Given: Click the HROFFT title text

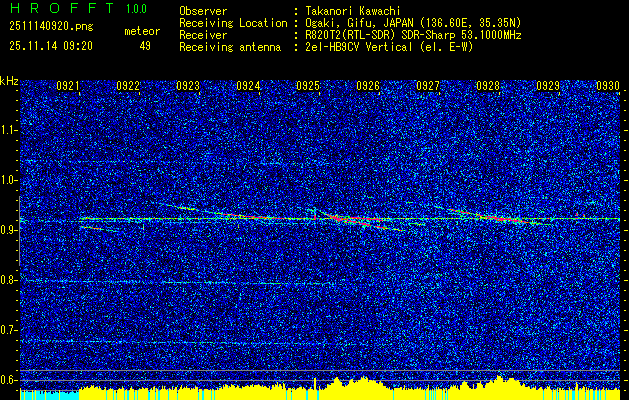Looking at the screenshot, I should click(x=62, y=8).
